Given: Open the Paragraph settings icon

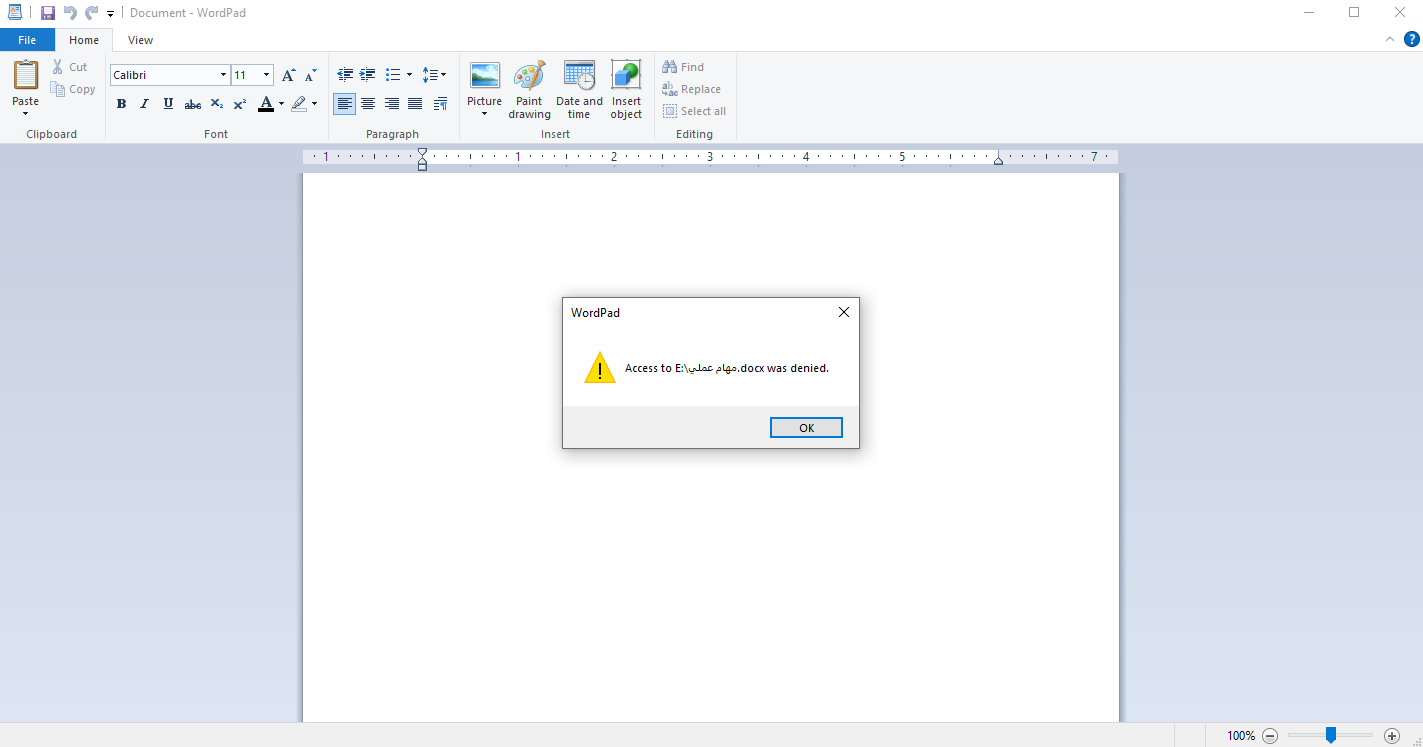Looking at the screenshot, I should coord(441,104).
